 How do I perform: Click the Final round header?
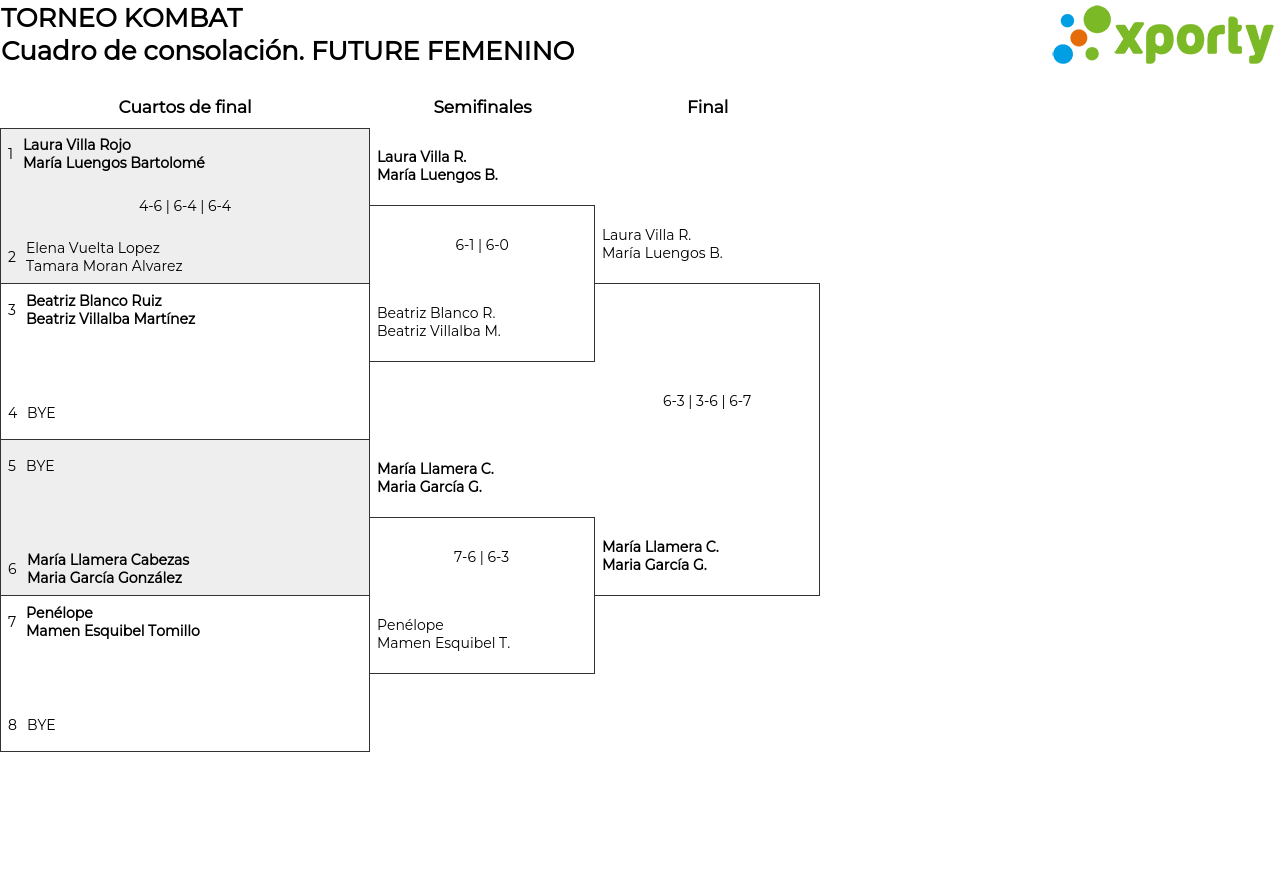tap(707, 107)
